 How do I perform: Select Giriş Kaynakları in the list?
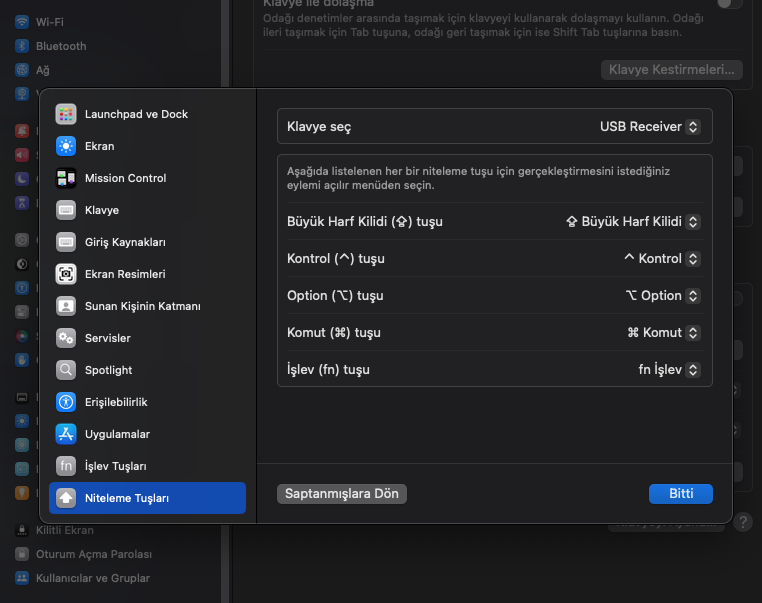pyautogui.click(x=125, y=242)
